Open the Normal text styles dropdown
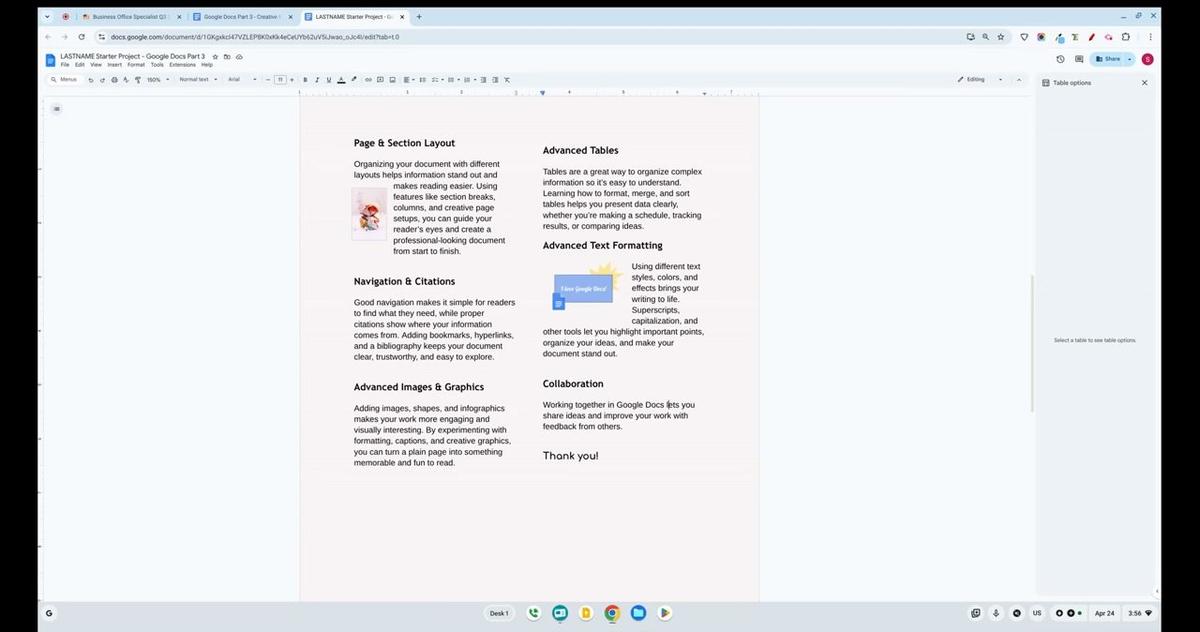Viewport: 1200px width, 632px height. click(196, 79)
